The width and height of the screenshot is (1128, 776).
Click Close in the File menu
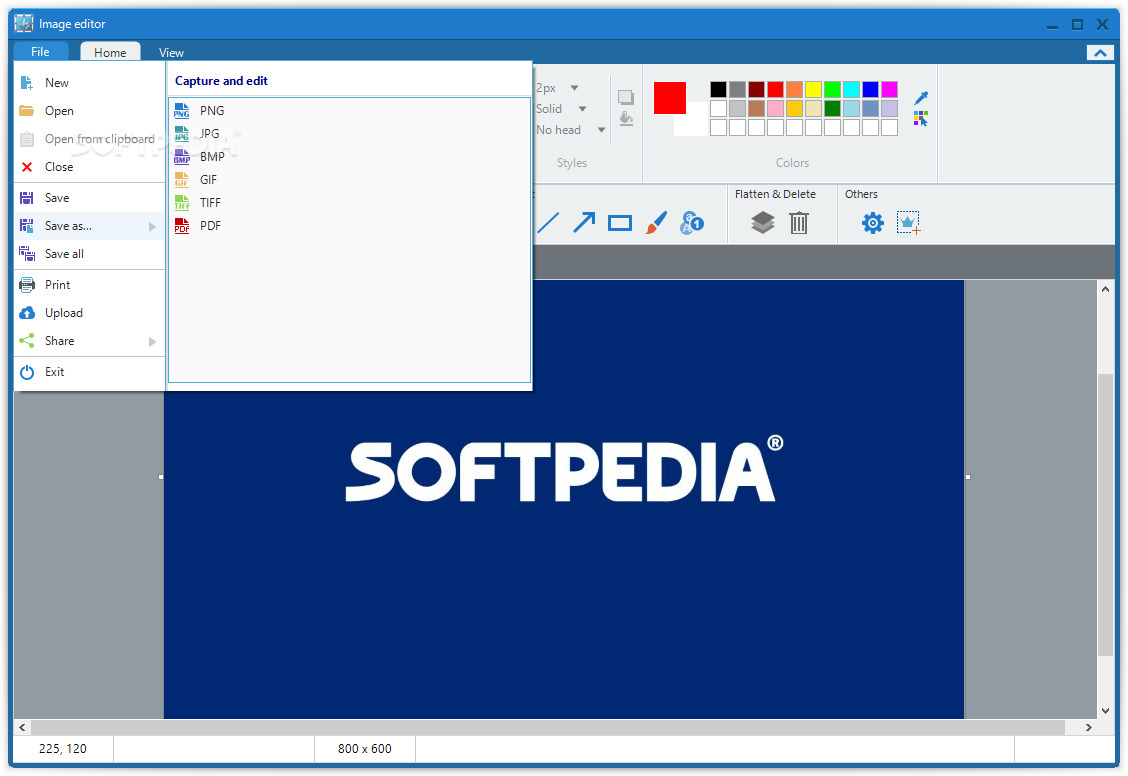(x=89, y=167)
